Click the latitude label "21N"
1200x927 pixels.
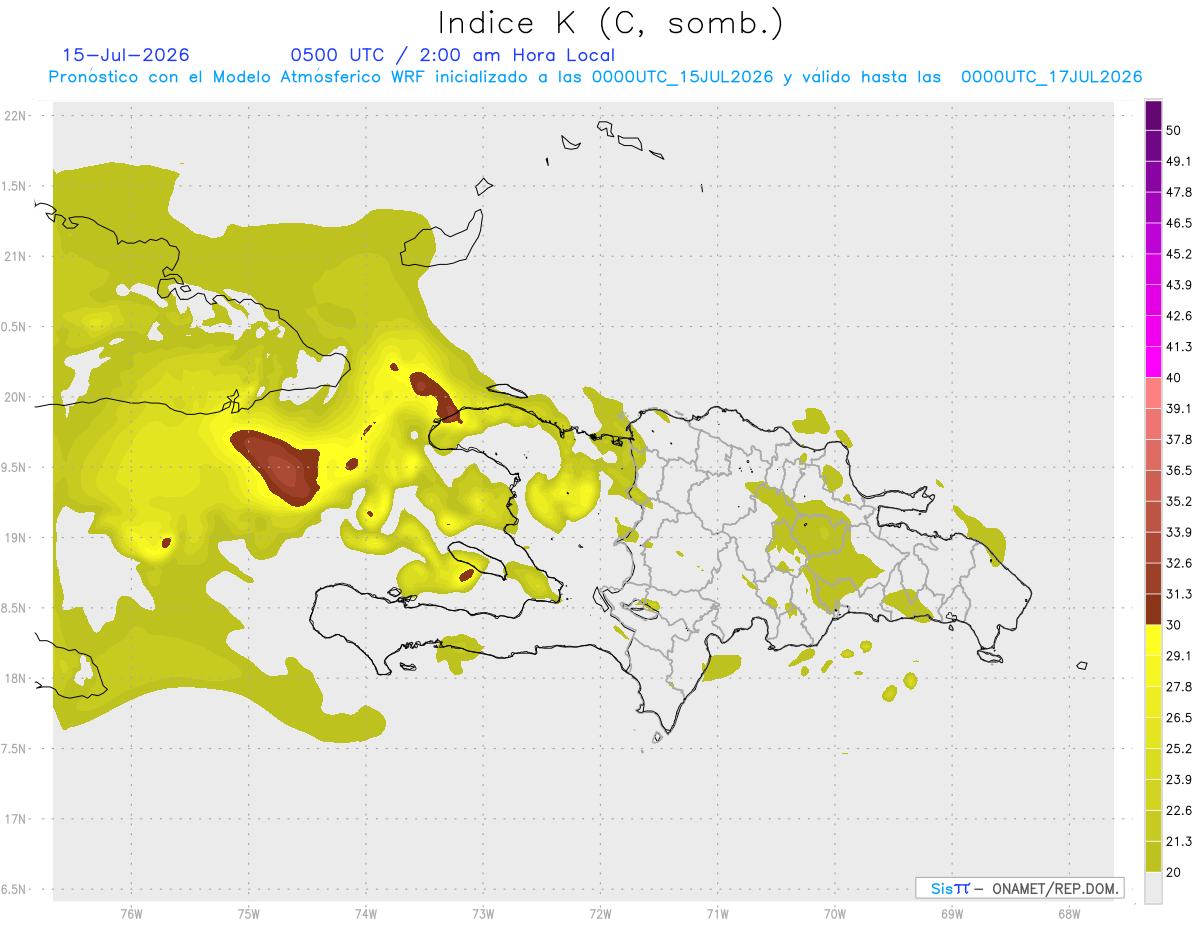tap(17, 257)
